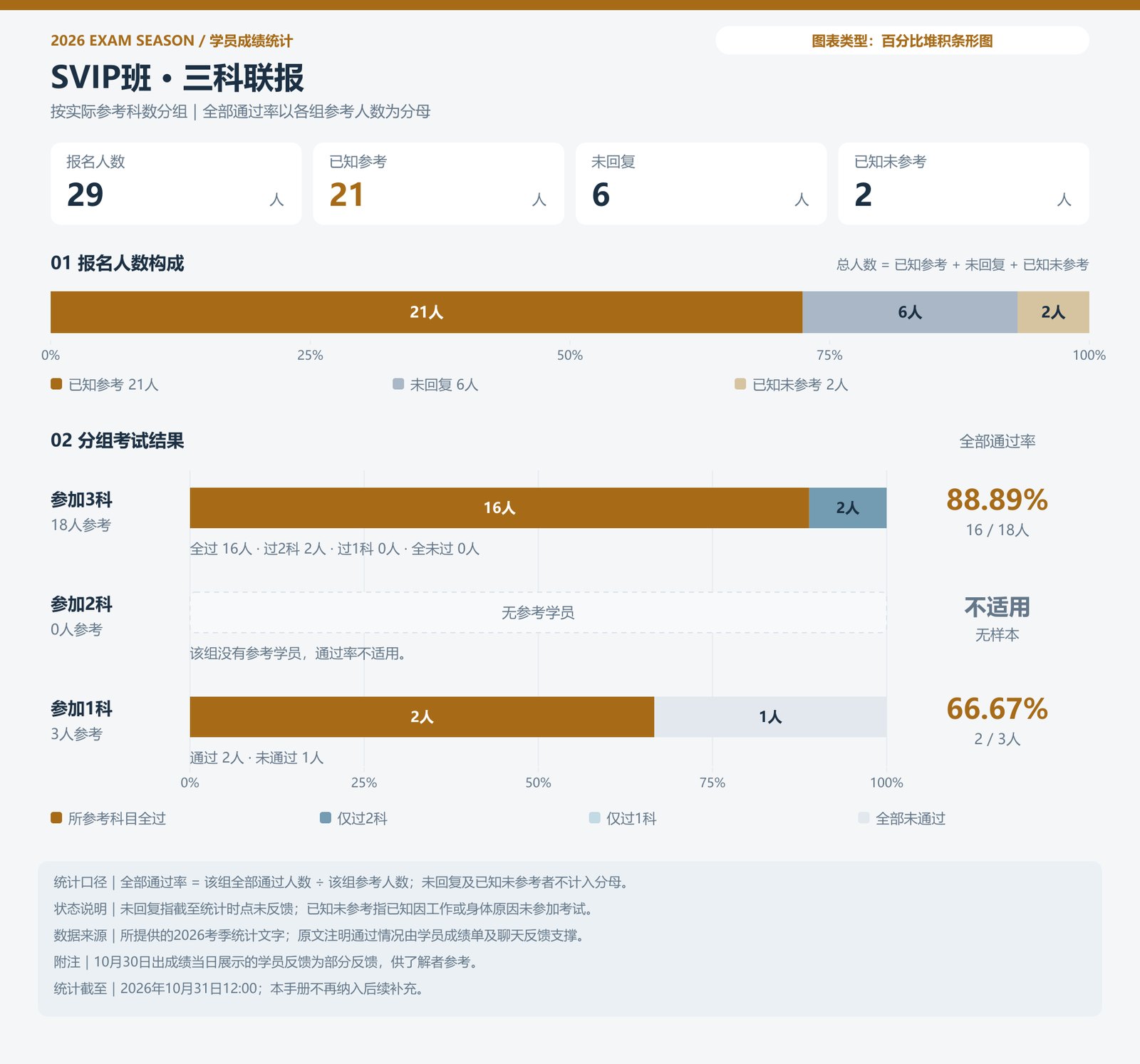Click the 数据来源 footnote line
The width and height of the screenshot is (1140, 1064).
[x=318, y=935]
